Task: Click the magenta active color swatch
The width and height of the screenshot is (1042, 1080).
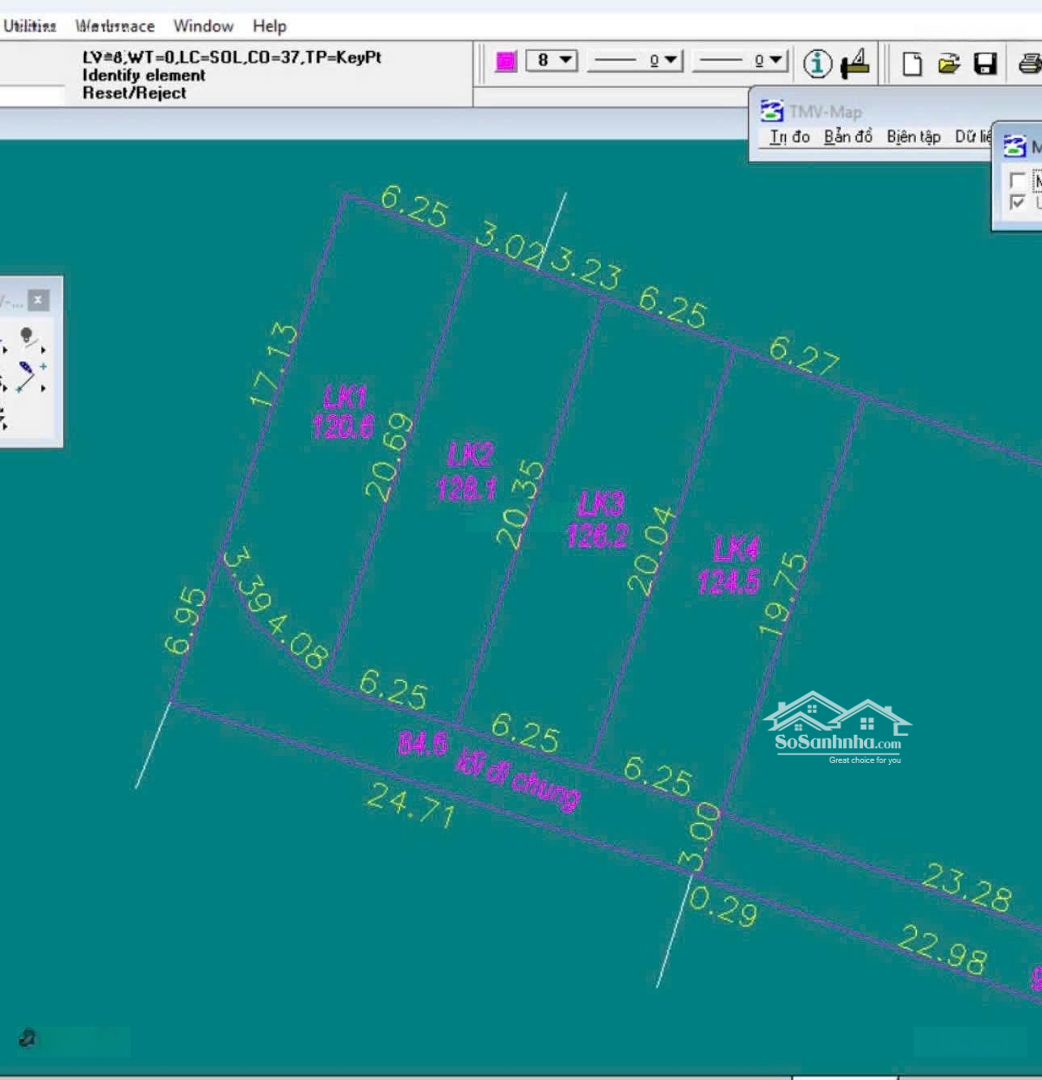Action: 506,61
